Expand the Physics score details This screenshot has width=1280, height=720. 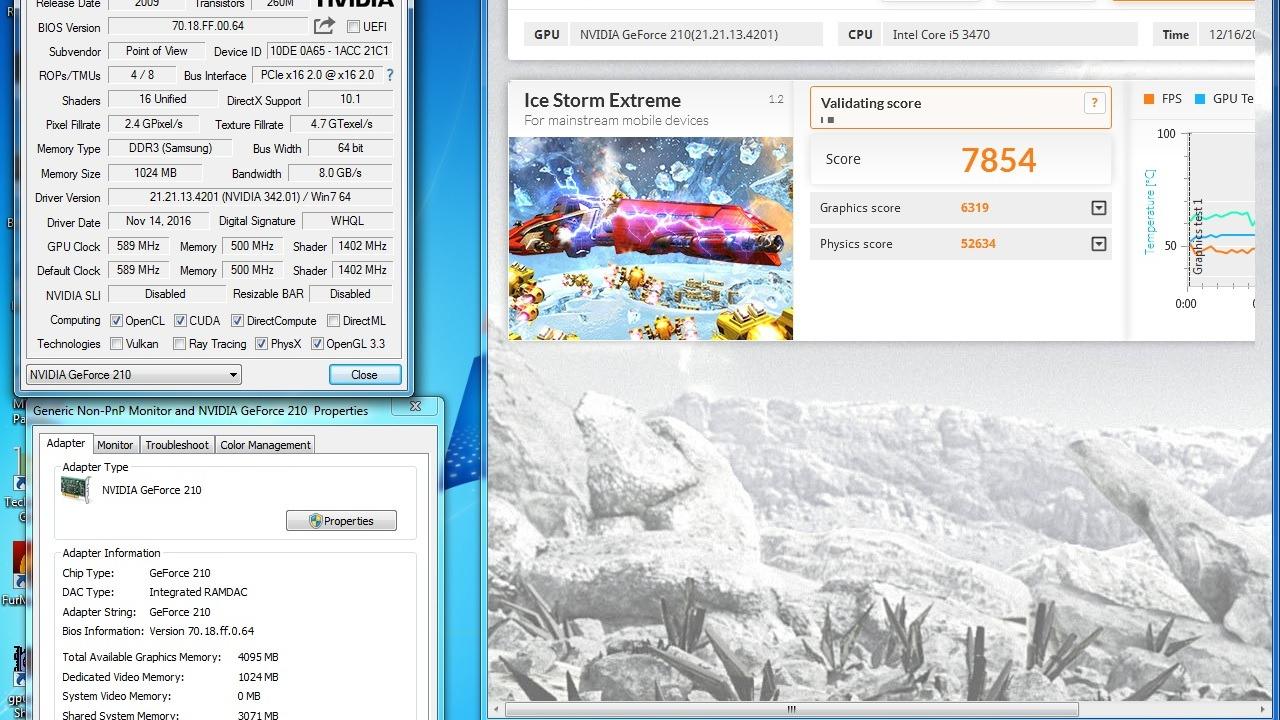pos(1099,244)
